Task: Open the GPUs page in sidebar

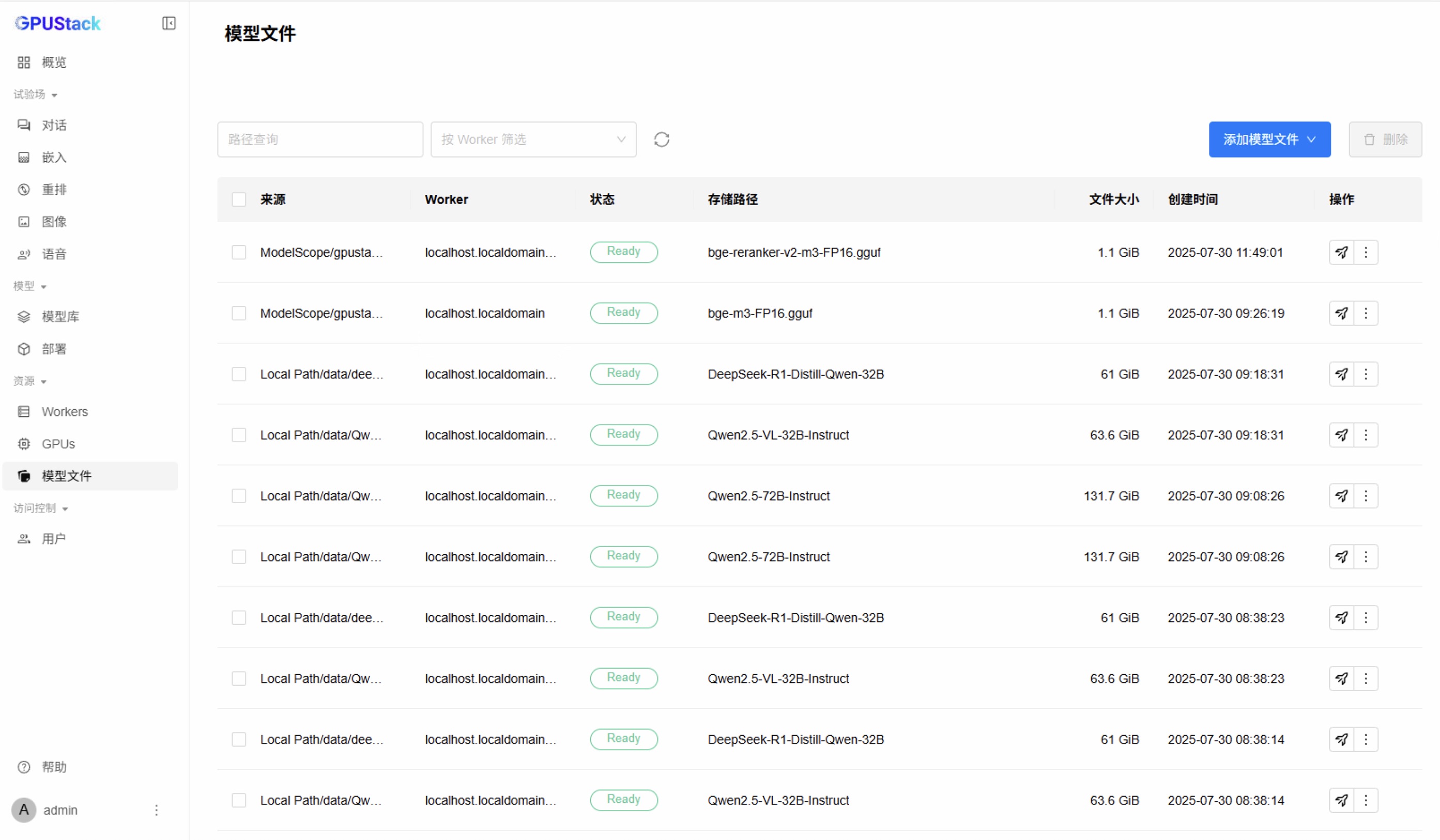Action: click(x=58, y=444)
